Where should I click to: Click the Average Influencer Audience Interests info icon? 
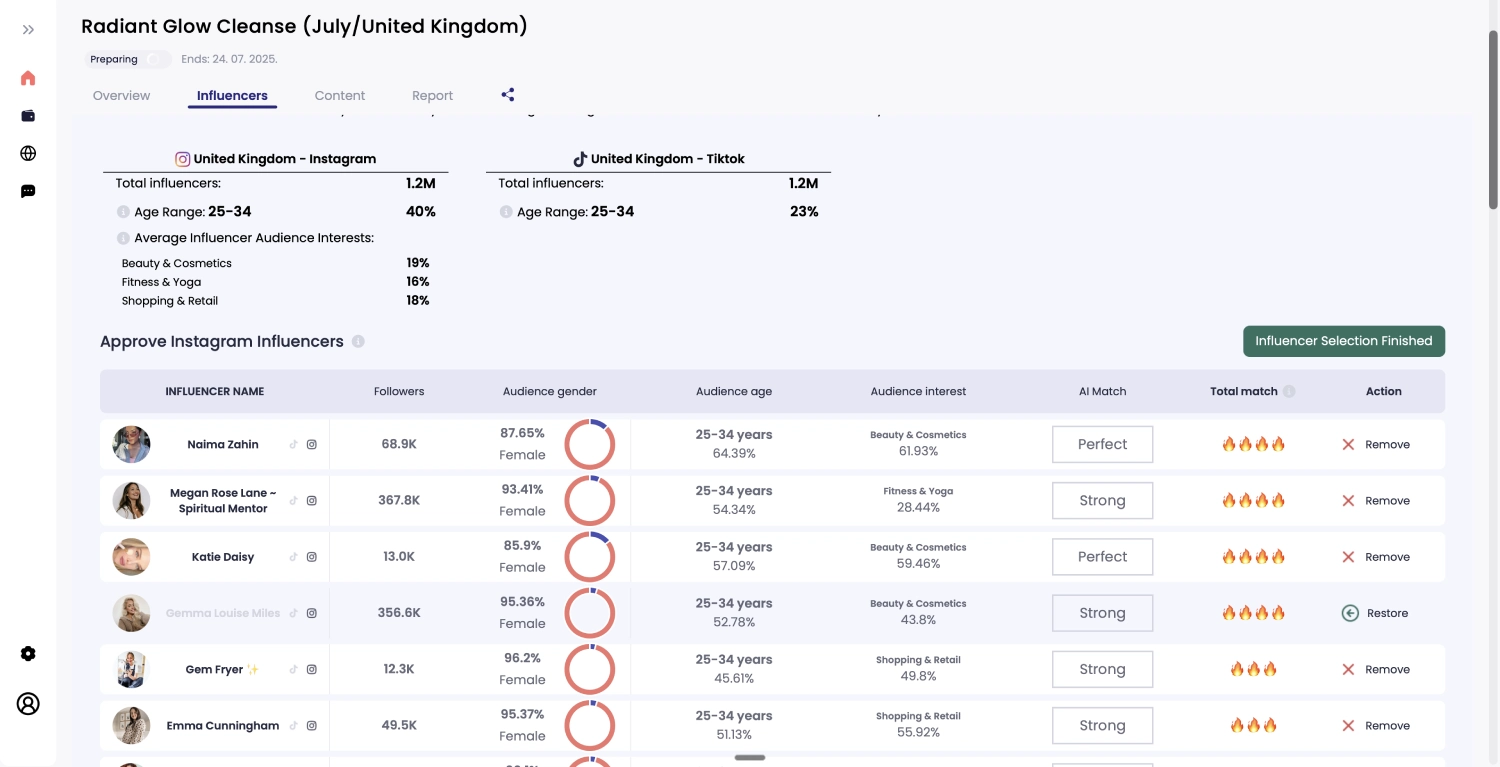coord(123,238)
